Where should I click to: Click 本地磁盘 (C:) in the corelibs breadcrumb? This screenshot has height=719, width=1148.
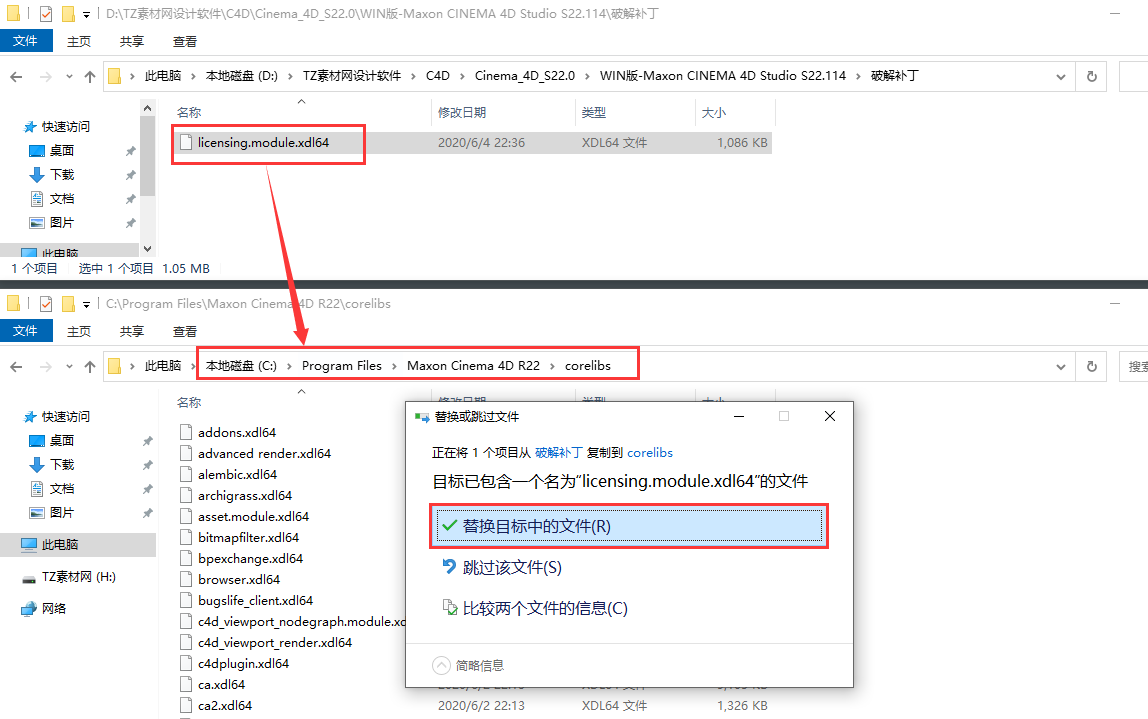[241, 365]
